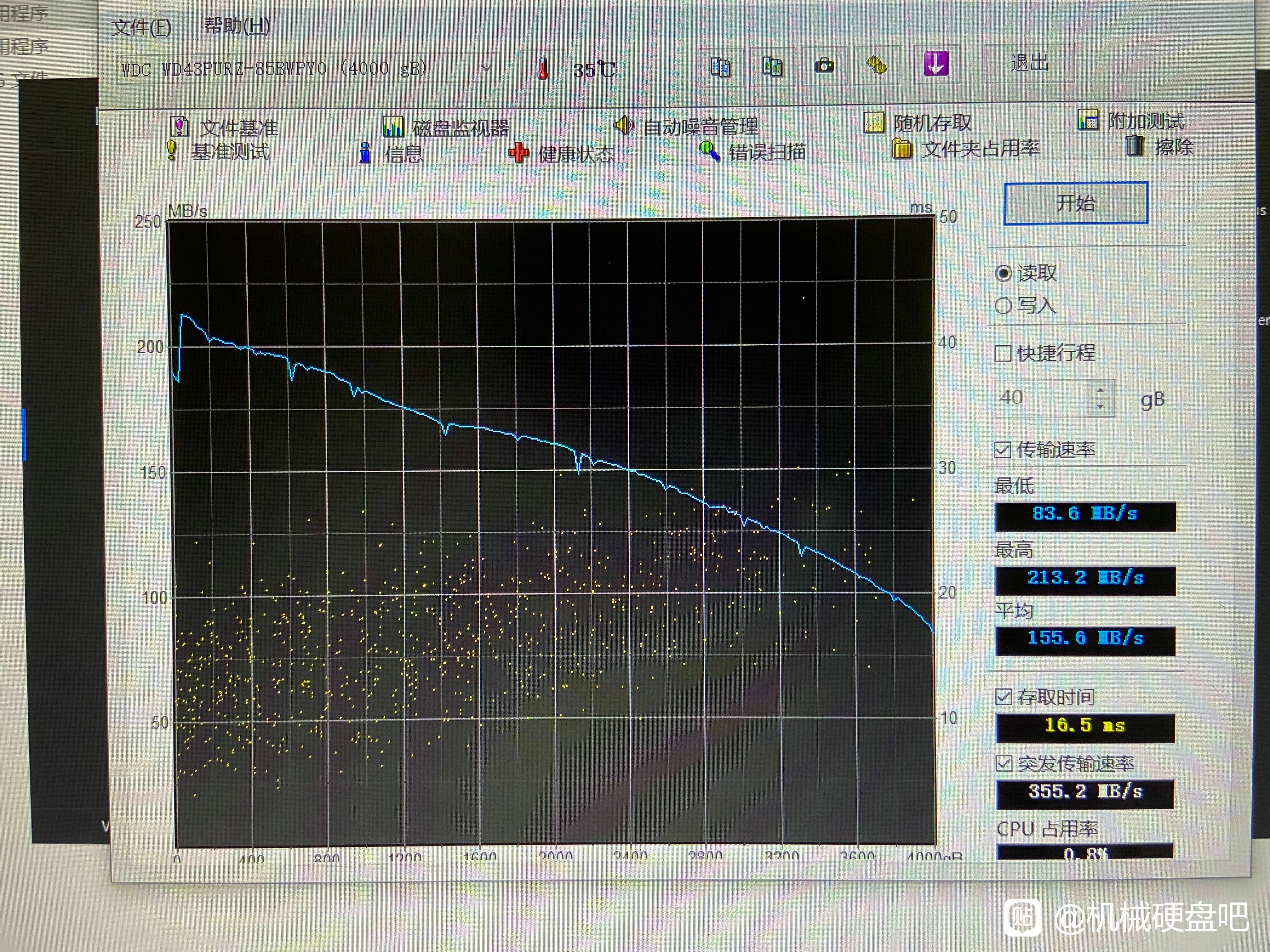The height and width of the screenshot is (952, 1270).
Task: Save screenshot with the camera icon
Action: tap(825, 66)
